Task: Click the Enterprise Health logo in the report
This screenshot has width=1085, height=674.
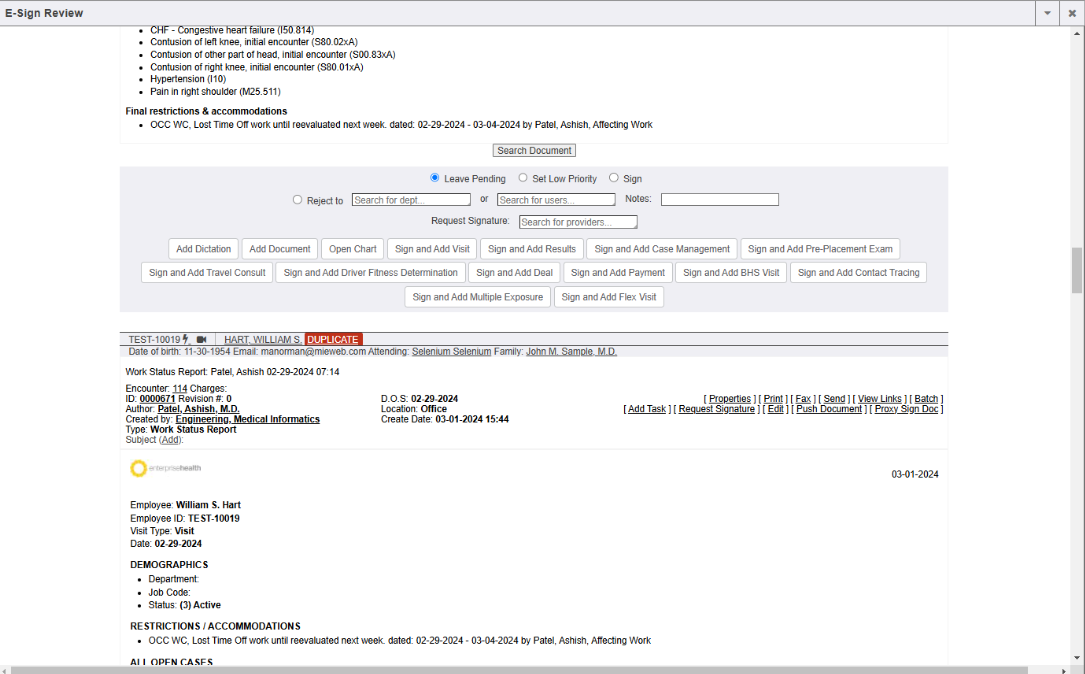Action: click(x=165, y=468)
